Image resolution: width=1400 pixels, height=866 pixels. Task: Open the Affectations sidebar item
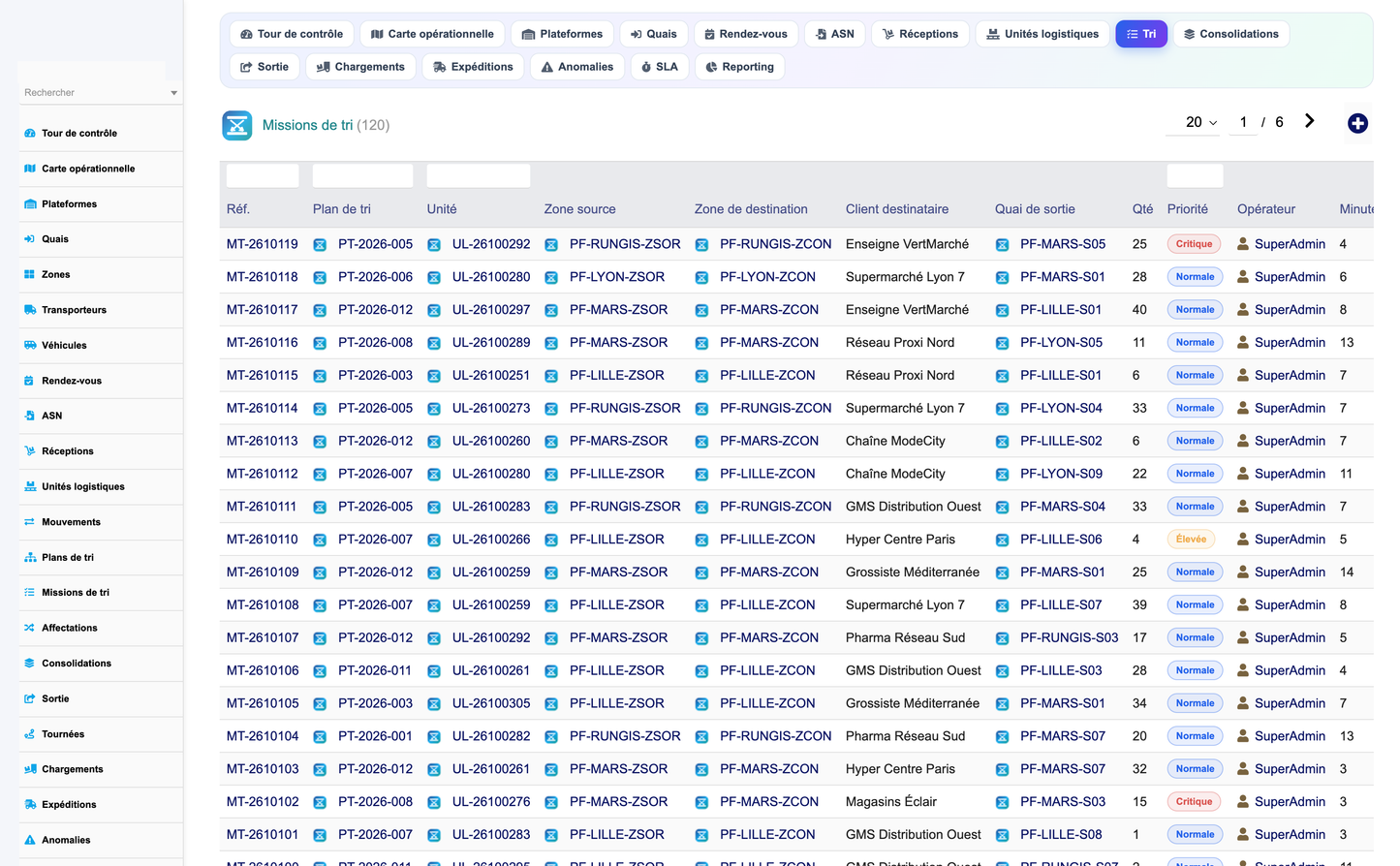[x=101, y=628]
